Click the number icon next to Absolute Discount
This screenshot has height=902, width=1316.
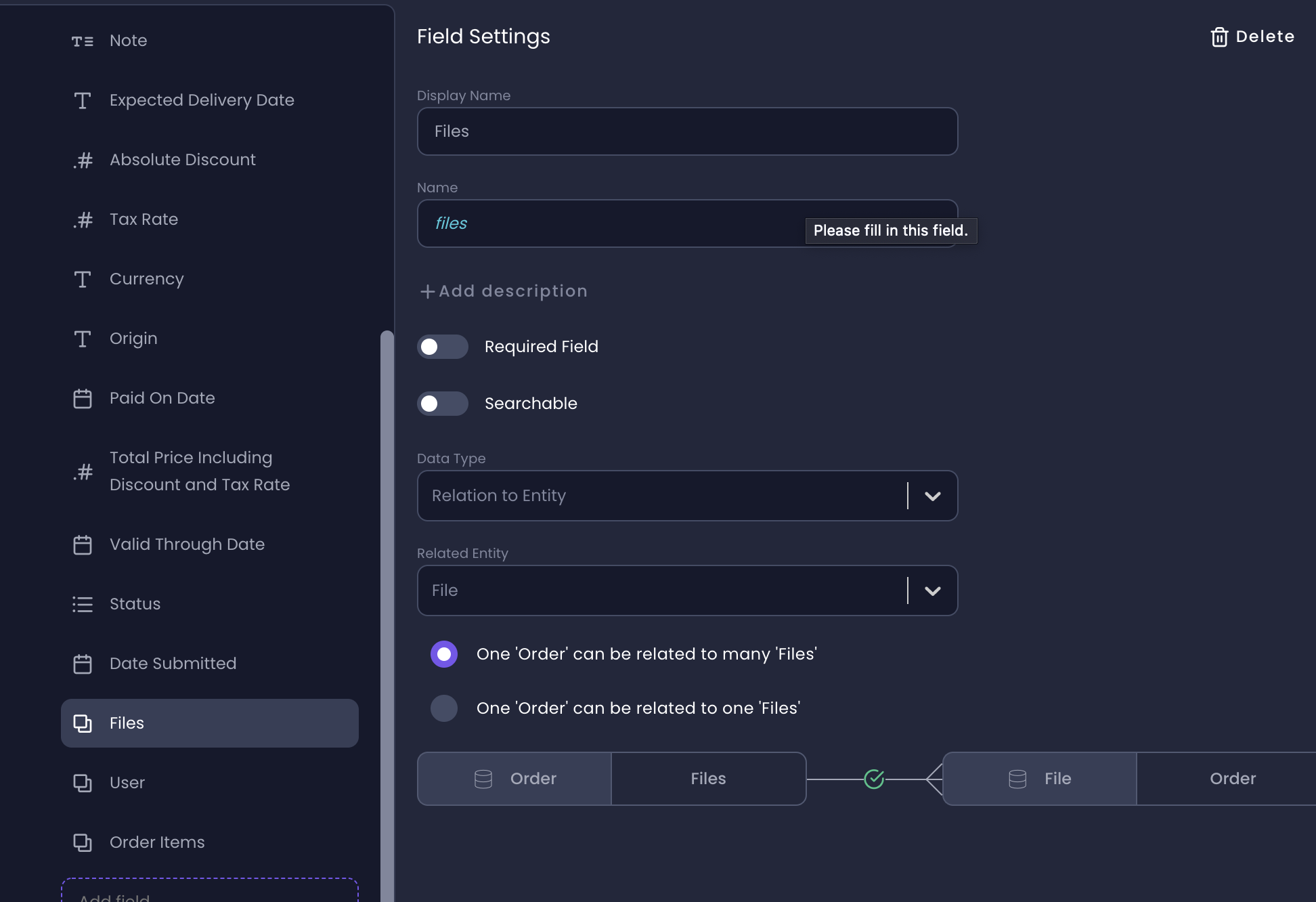click(x=83, y=160)
